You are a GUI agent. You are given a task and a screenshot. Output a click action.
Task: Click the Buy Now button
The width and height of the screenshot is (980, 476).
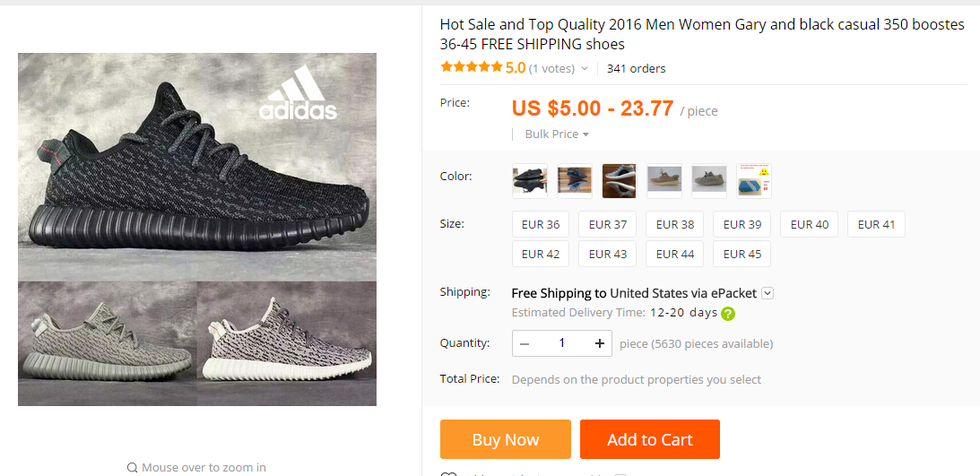(505, 439)
